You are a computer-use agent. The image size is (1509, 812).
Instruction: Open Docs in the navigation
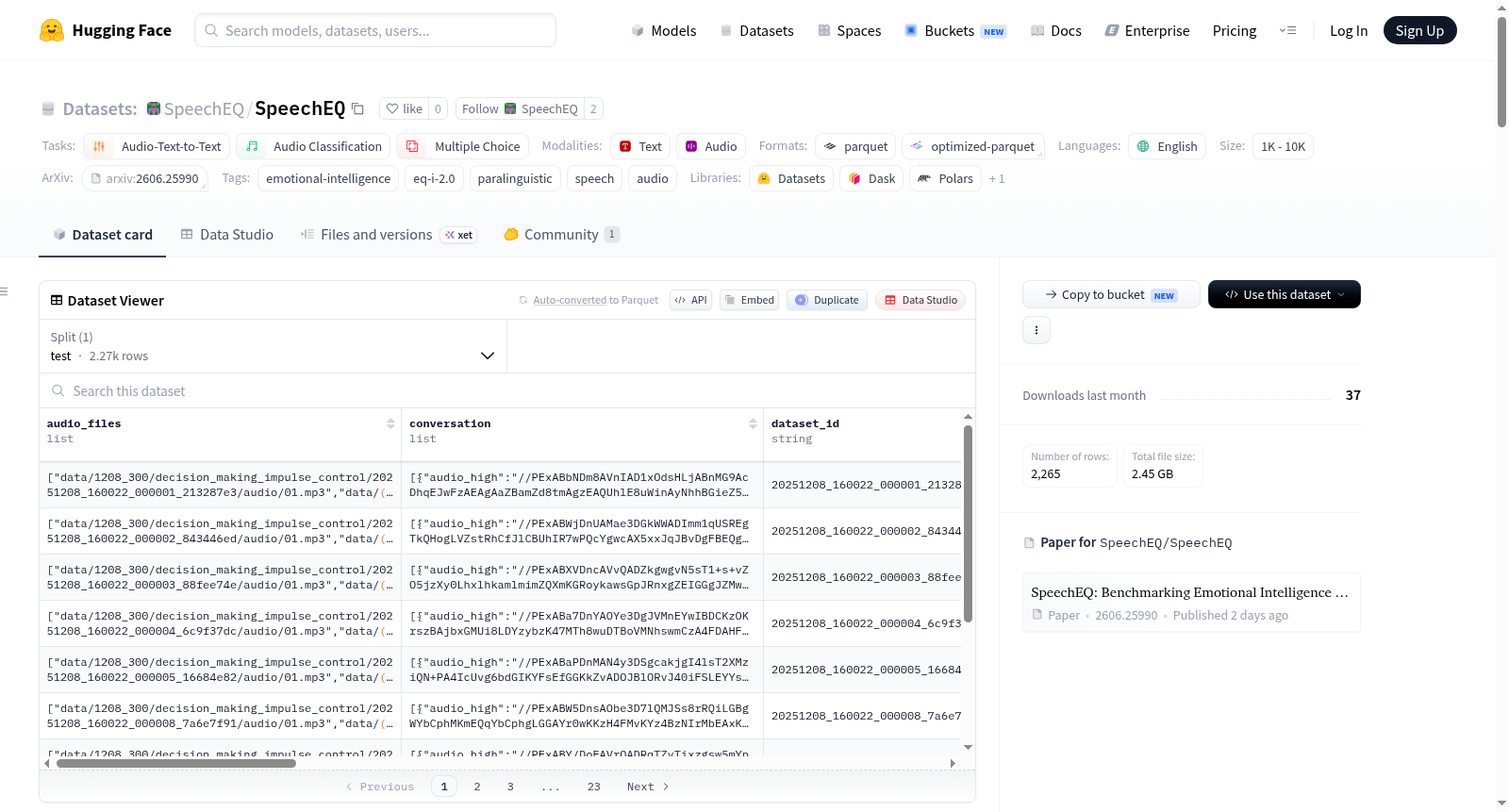click(1056, 30)
